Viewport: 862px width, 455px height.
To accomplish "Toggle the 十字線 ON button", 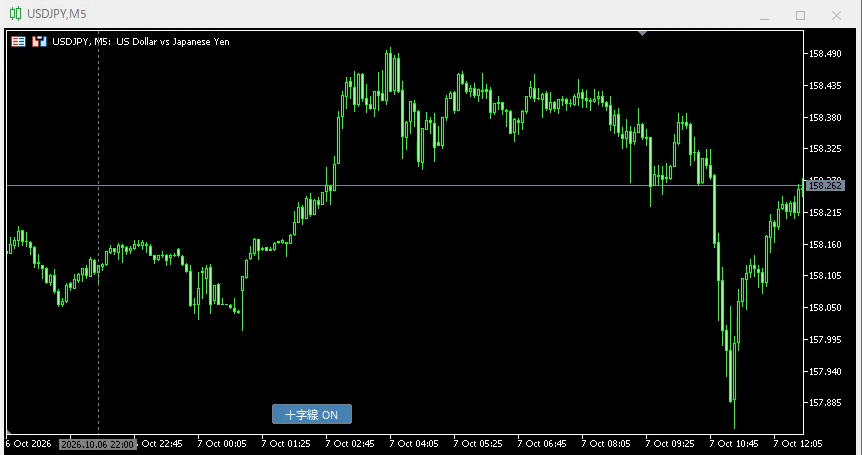I will 312,414.
